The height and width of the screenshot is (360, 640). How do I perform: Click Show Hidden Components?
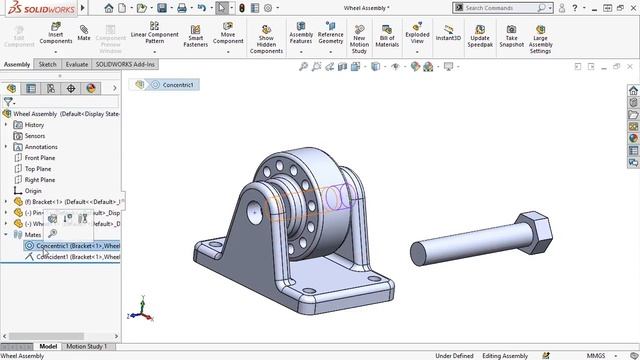pyautogui.click(x=266, y=39)
